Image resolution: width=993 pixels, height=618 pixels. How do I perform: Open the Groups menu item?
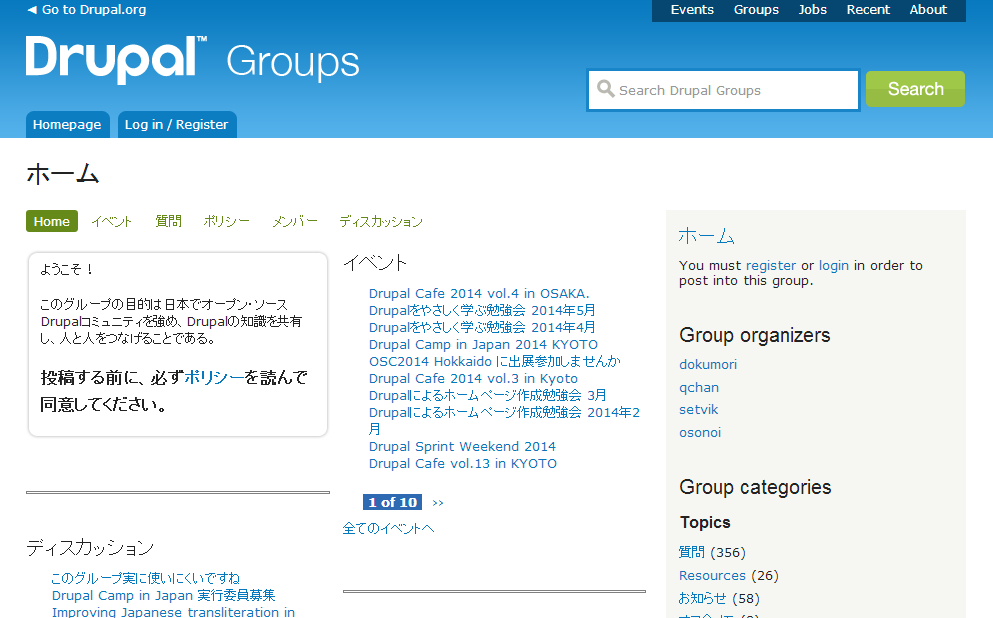click(x=756, y=9)
